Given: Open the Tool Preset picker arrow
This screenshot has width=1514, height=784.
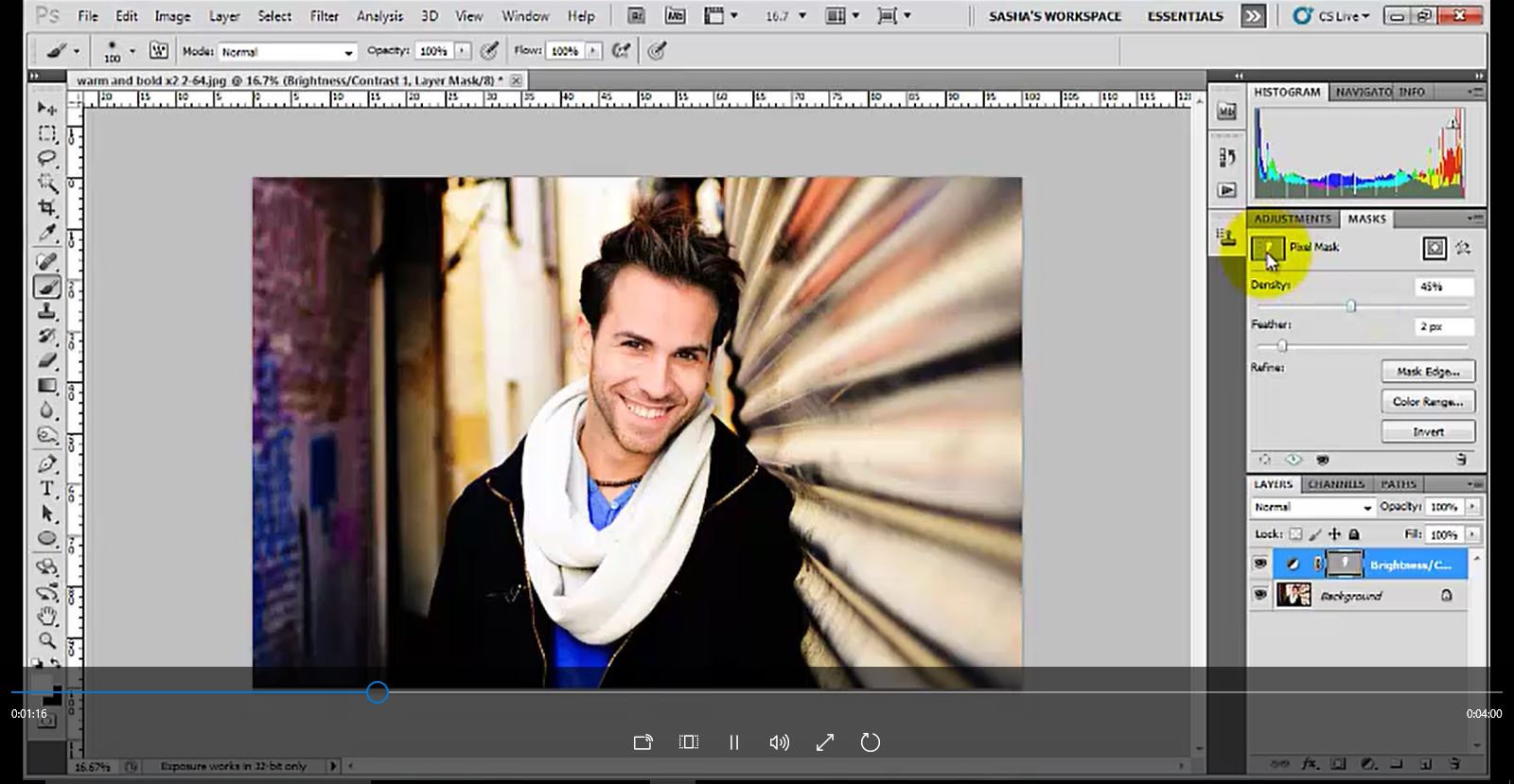Looking at the screenshot, I should pos(76,51).
